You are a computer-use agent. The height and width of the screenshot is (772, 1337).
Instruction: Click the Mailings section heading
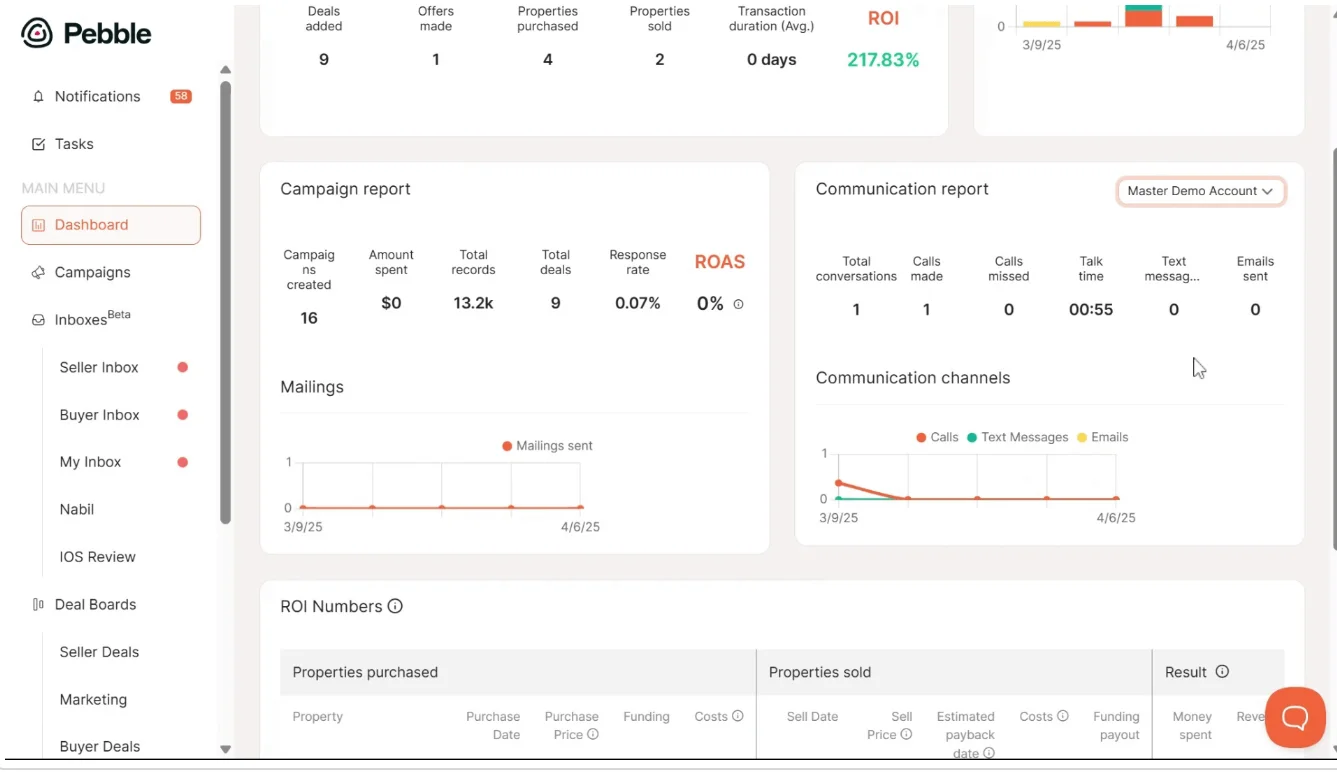(x=312, y=387)
